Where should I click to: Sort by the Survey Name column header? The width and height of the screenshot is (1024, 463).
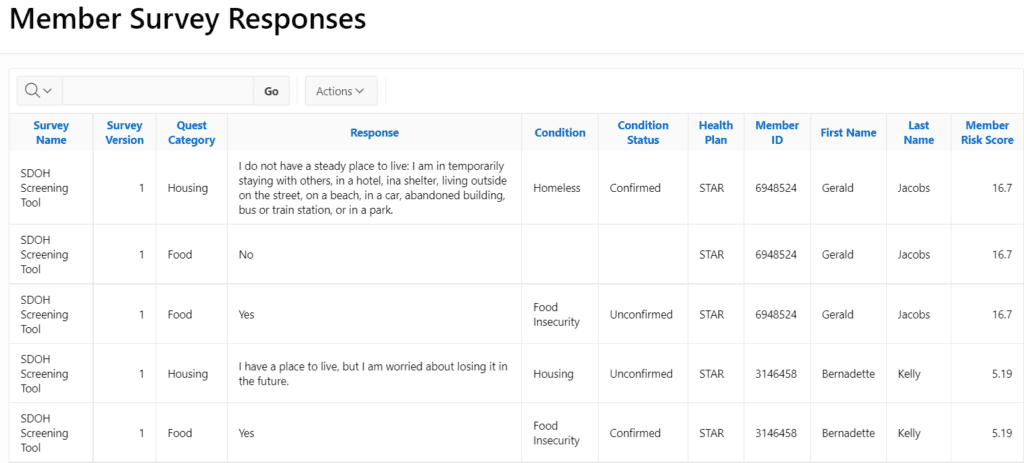pyautogui.click(x=51, y=133)
